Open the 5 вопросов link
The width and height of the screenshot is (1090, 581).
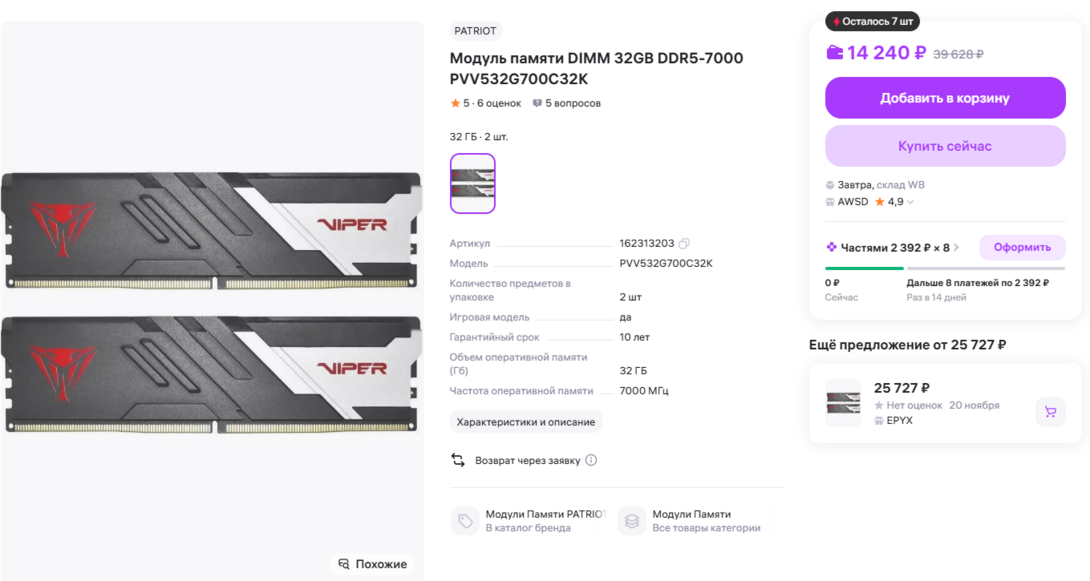572,103
